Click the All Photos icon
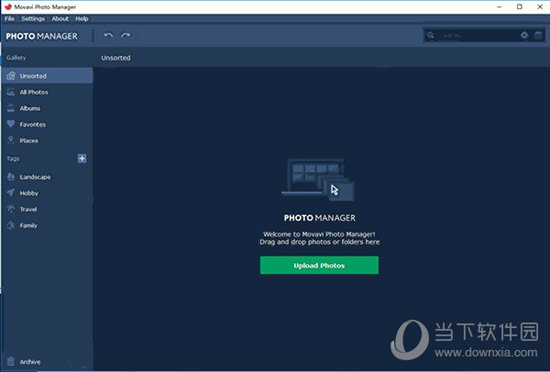The height and width of the screenshot is (372, 550). coord(11,92)
